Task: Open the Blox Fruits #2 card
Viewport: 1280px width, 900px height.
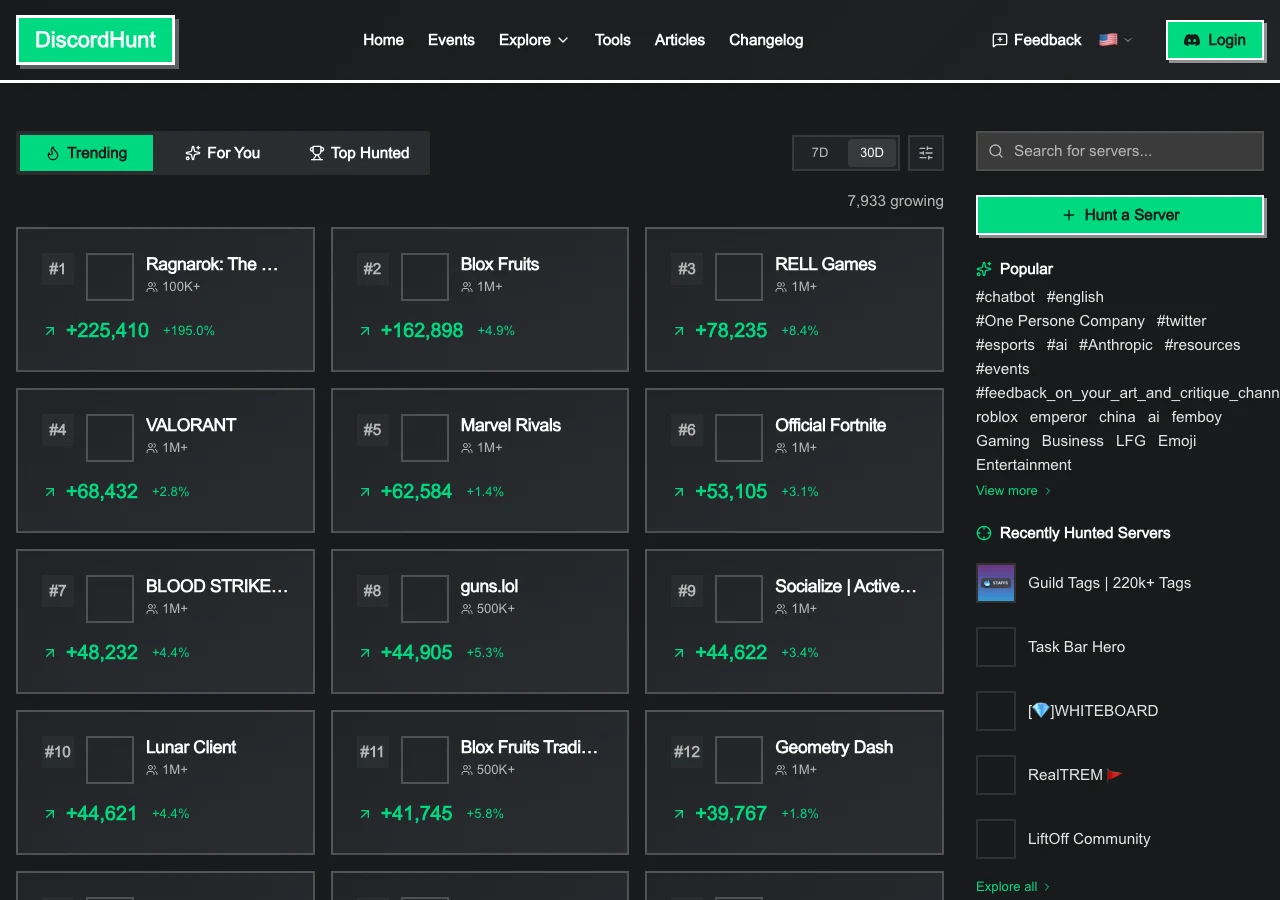Action: pyautogui.click(x=480, y=300)
